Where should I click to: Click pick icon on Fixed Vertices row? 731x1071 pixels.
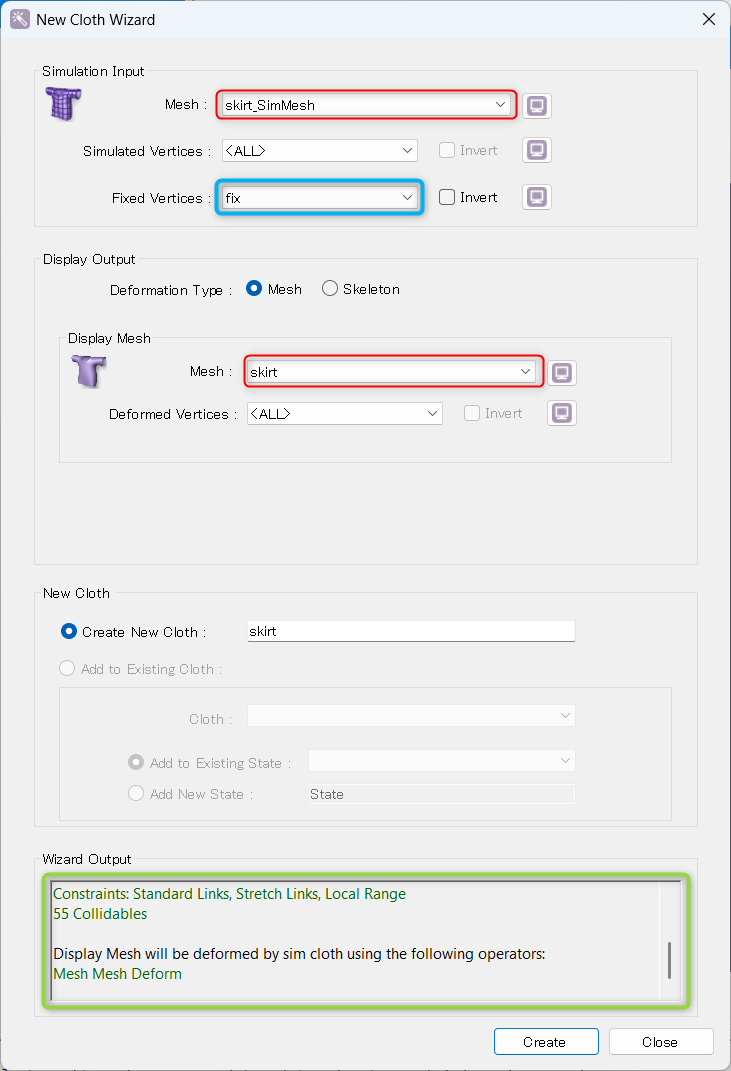tap(537, 197)
